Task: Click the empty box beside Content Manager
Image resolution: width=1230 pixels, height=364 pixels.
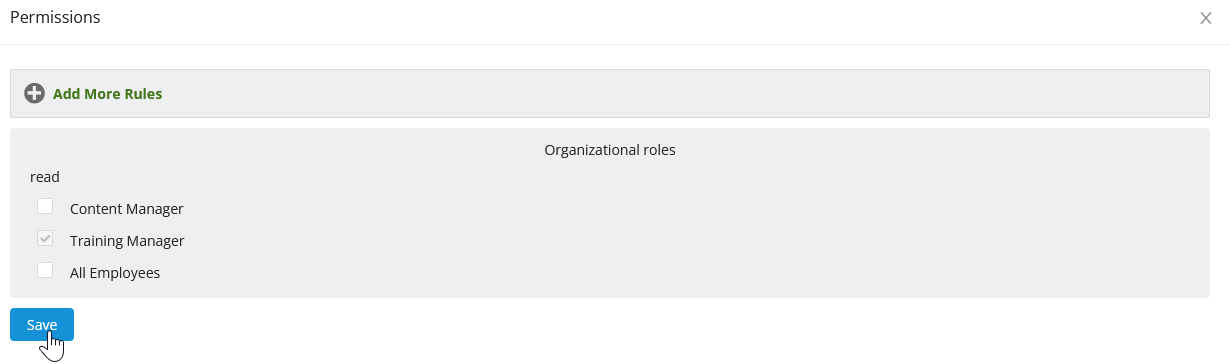Action: pyautogui.click(x=45, y=207)
